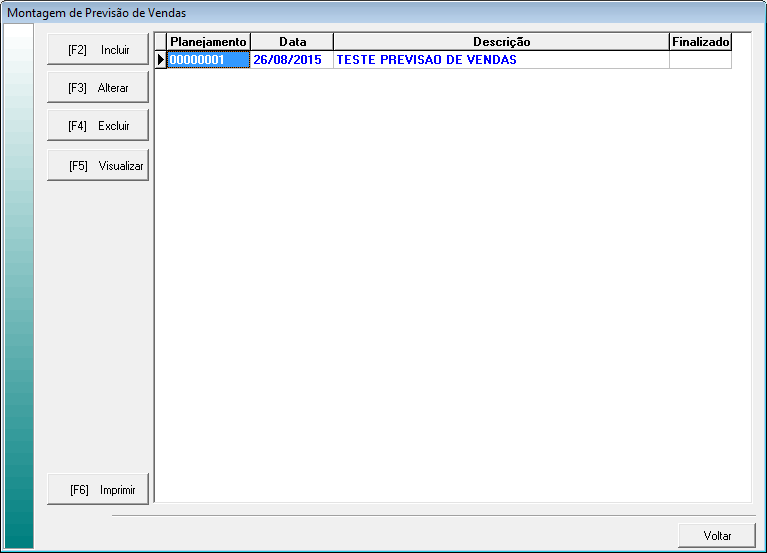Click the [F2] Incluir button
Viewport: 767px width, 553px height.
coord(98,49)
